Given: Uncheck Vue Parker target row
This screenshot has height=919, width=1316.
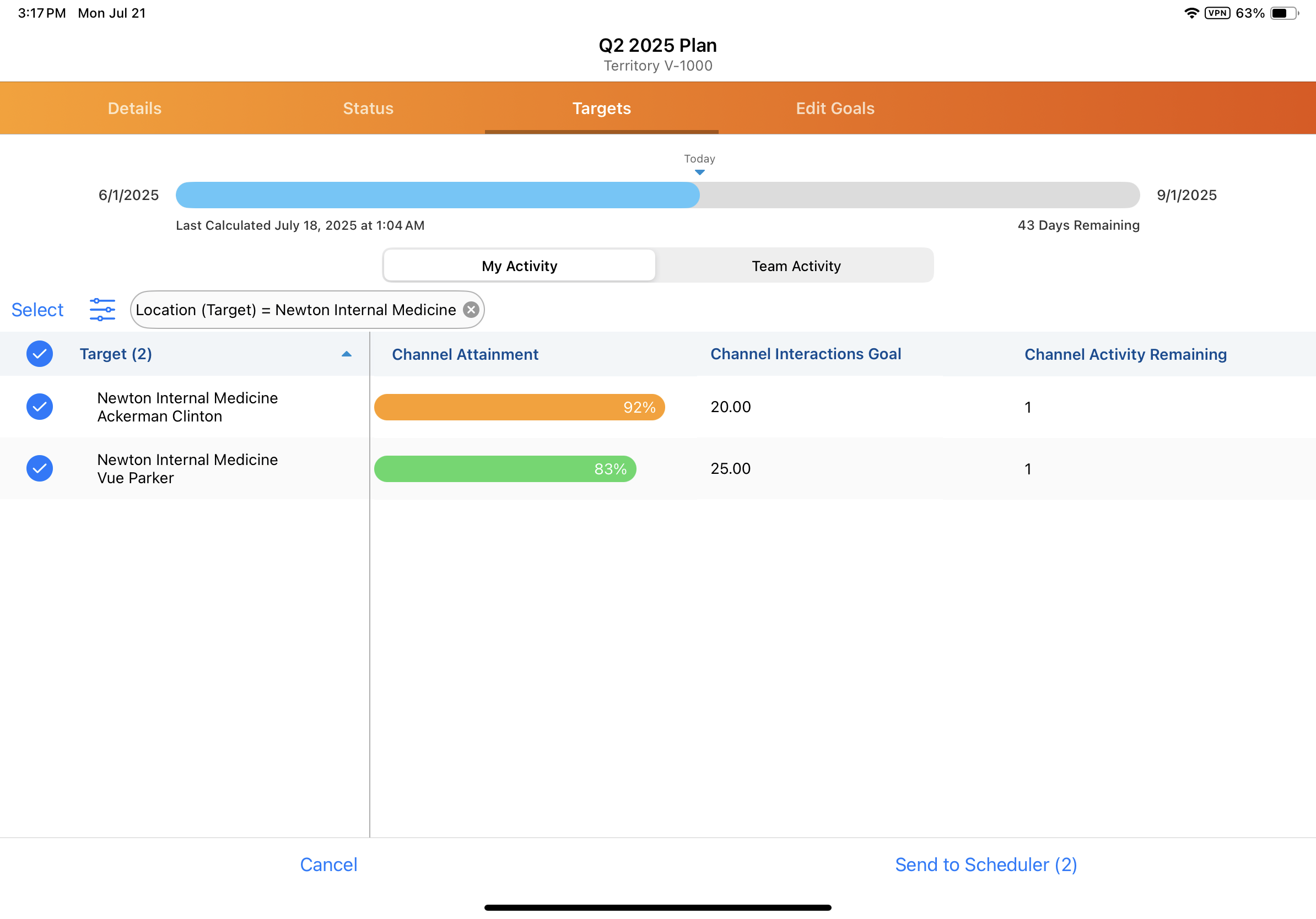Looking at the screenshot, I should point(40,468).
